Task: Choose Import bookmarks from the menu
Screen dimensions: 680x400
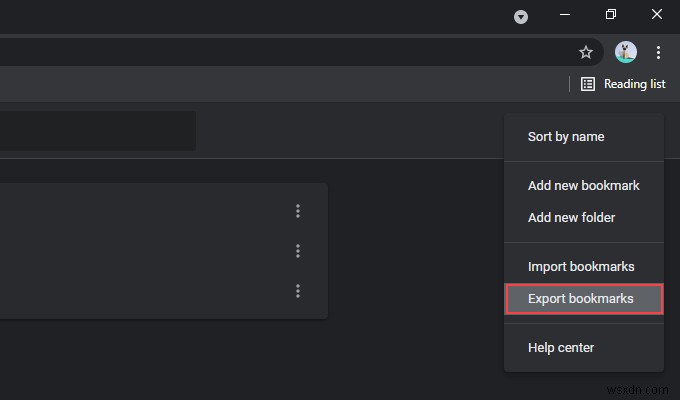Action: click(581, 267)
